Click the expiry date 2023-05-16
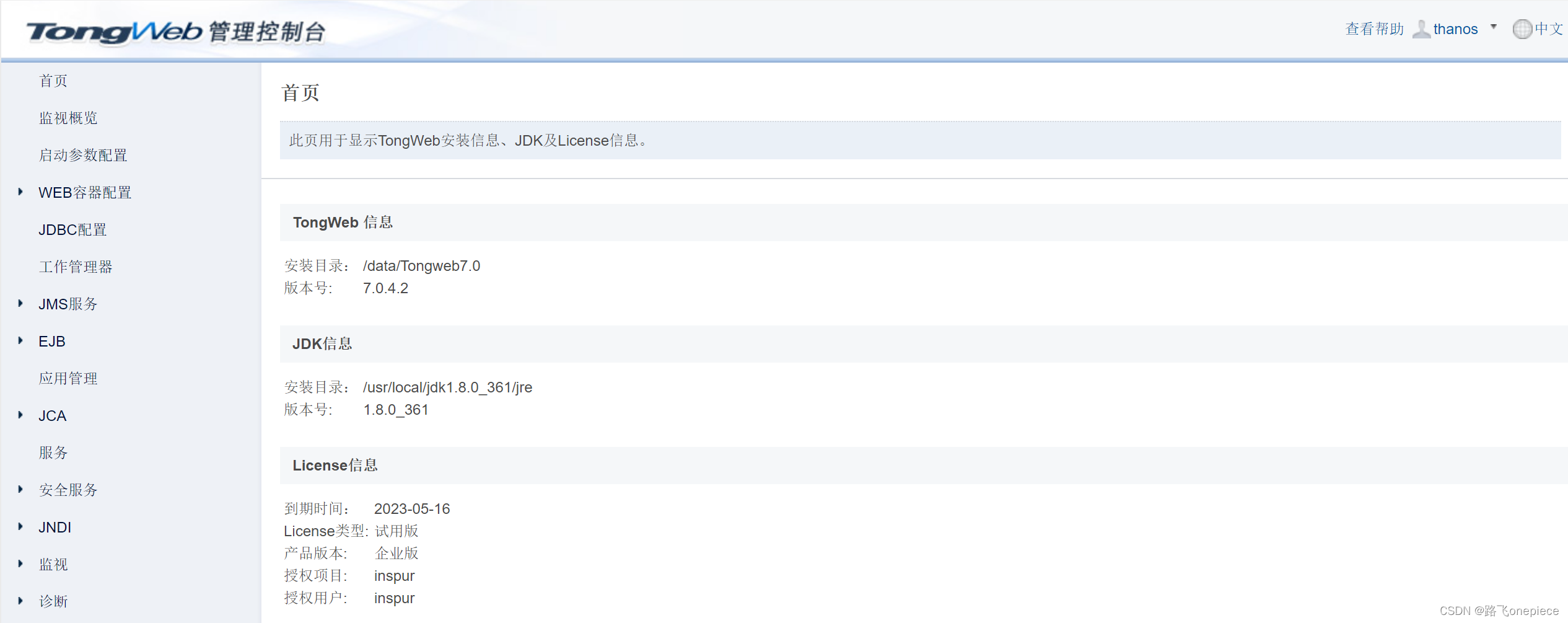Image resolution: width=1568 pixels, height=623 pixels. point(412,509)
